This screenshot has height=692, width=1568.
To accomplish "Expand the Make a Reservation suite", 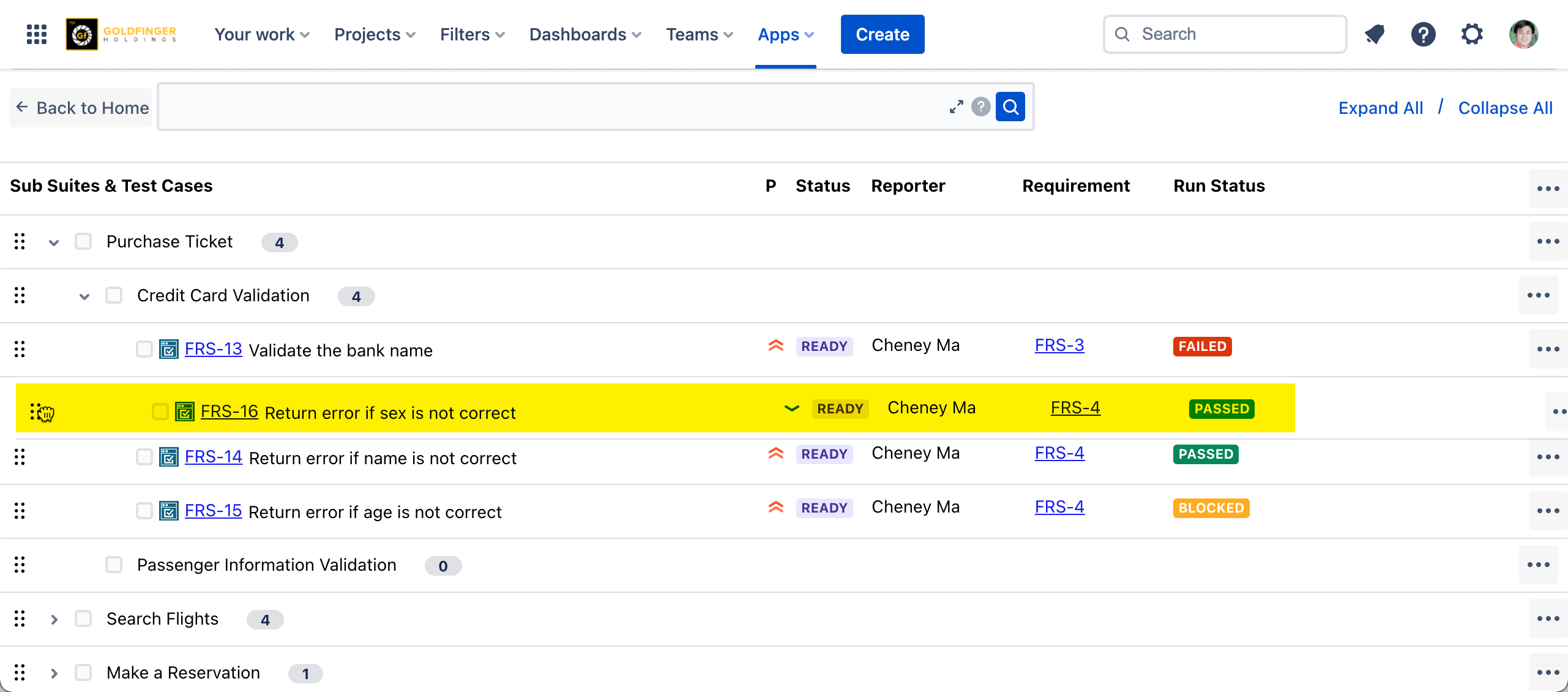I will (54, 673).
